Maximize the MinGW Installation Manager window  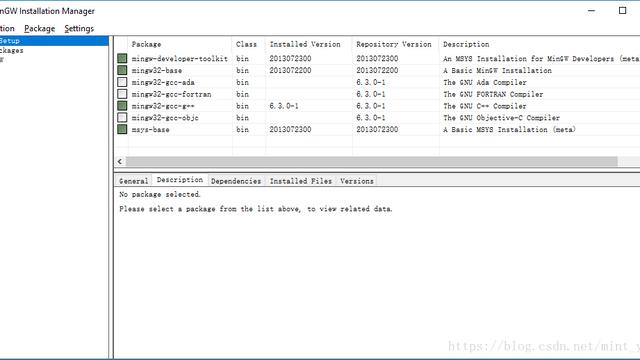click(x=622, y=11)
